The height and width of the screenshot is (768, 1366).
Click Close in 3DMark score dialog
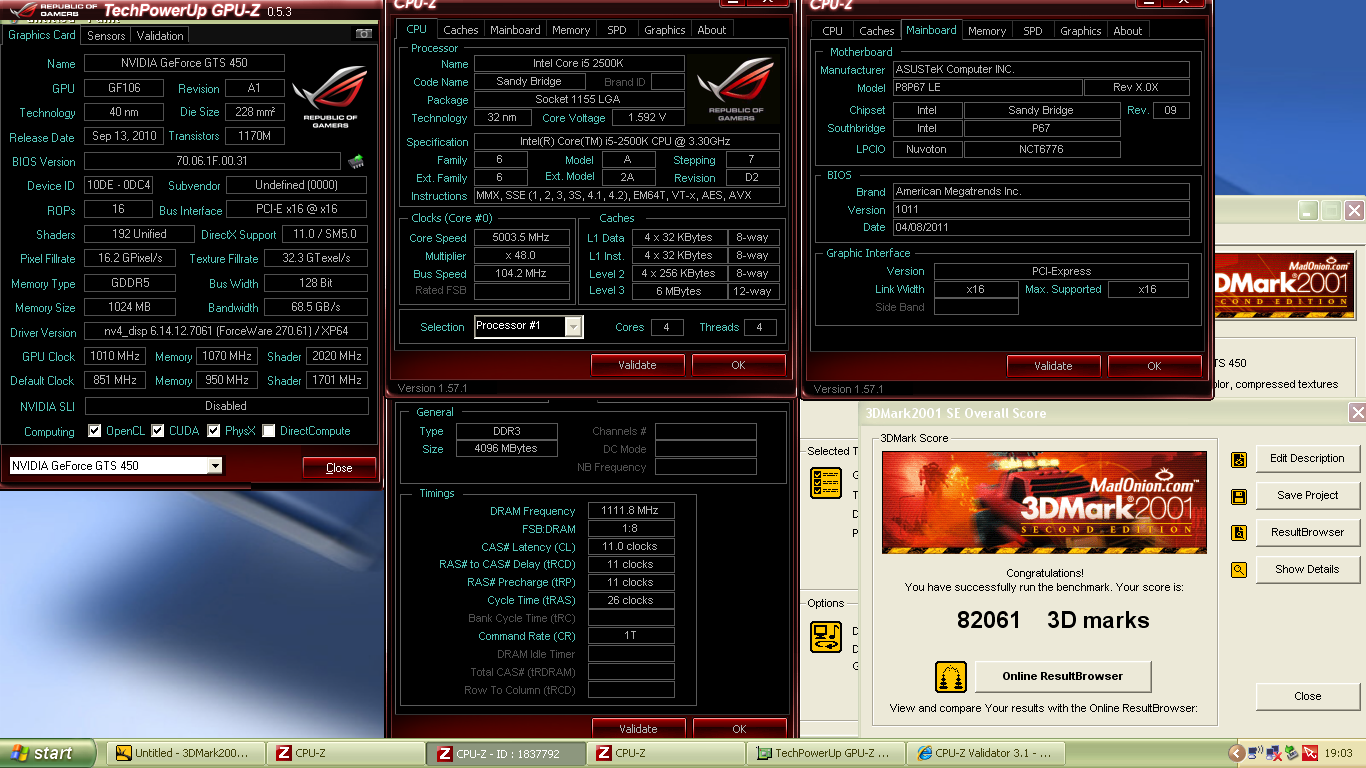1307,696
